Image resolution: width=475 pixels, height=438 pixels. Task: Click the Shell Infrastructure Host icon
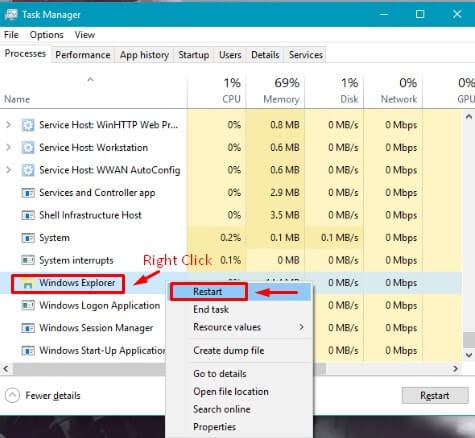(28, 215)
